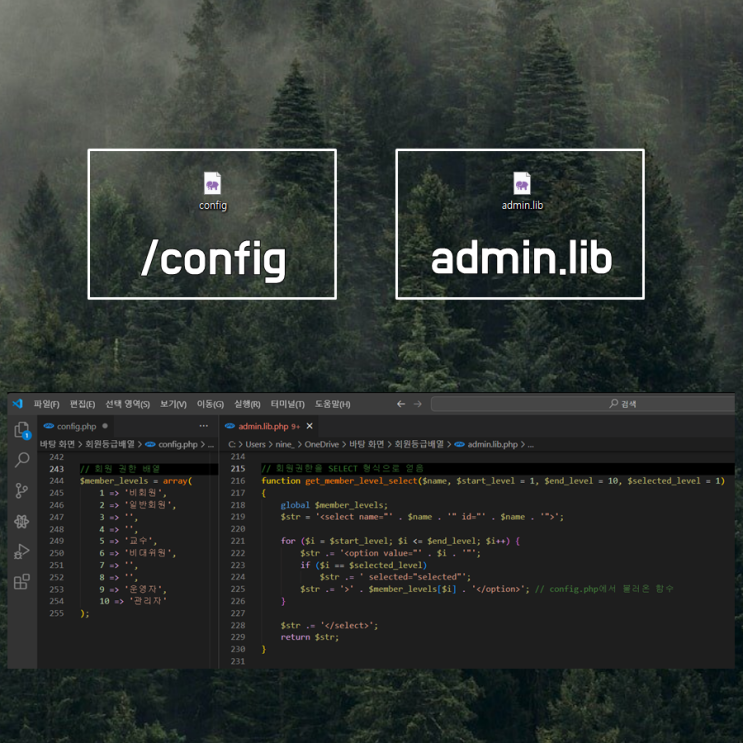The height and width of the screenshot is (743, 743).
Task: Click the "$str .= '</select>';" line
Action: click(329, 625)
